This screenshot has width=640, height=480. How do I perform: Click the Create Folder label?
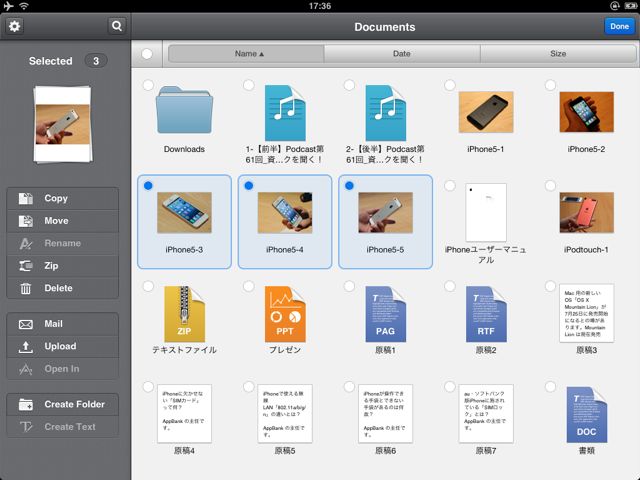(x=75, y=404)
